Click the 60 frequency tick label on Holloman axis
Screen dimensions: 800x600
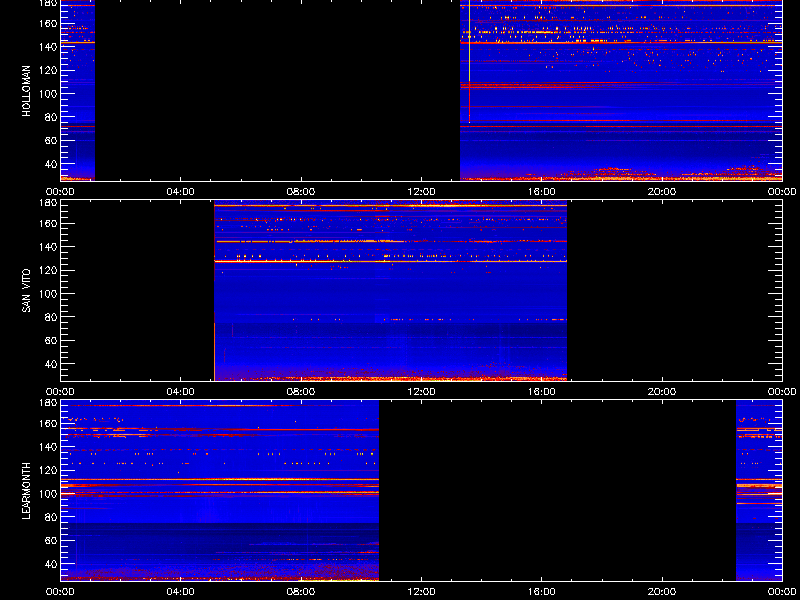(x=51, y=141)
